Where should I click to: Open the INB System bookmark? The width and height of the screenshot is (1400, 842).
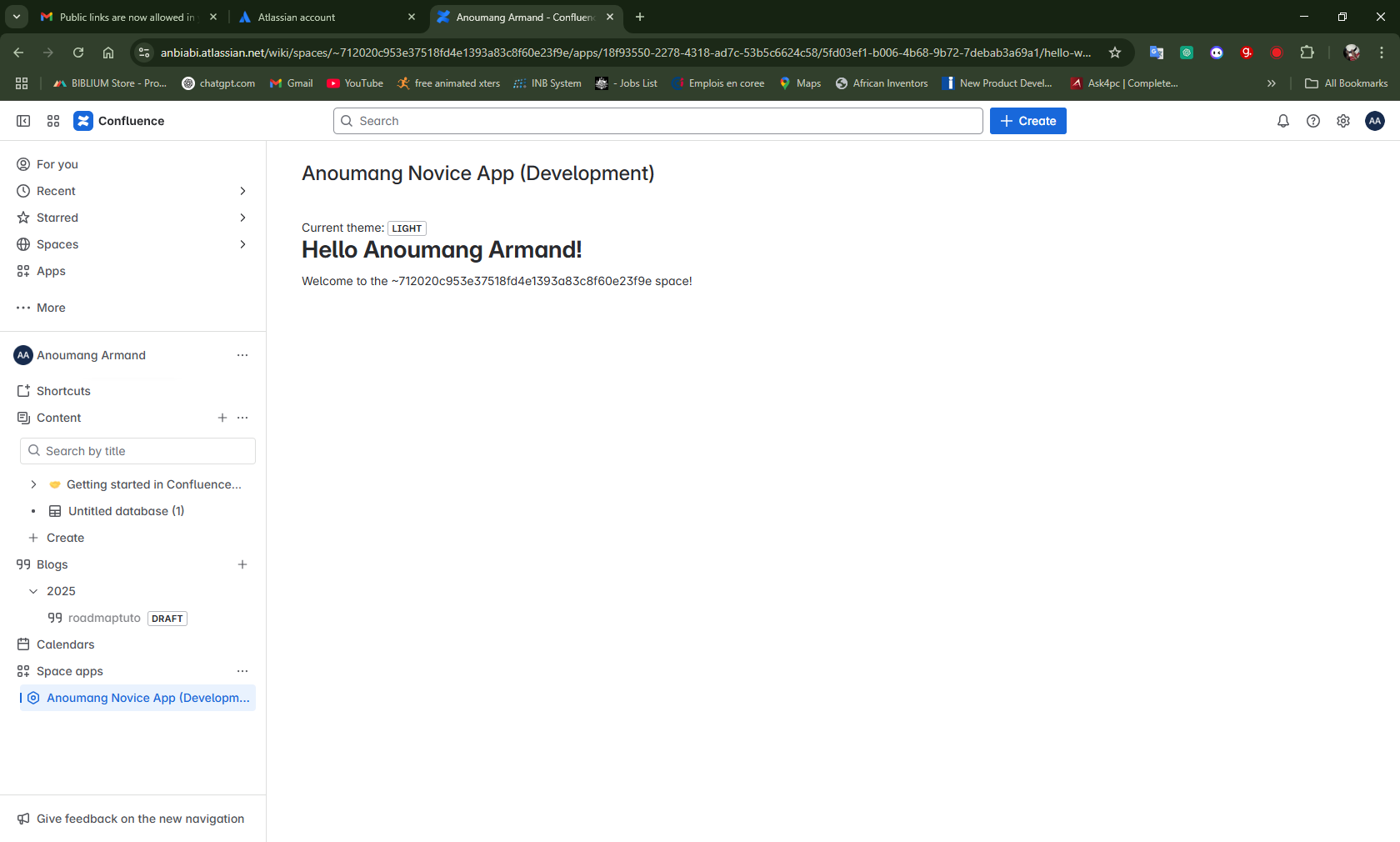[547, 83]
